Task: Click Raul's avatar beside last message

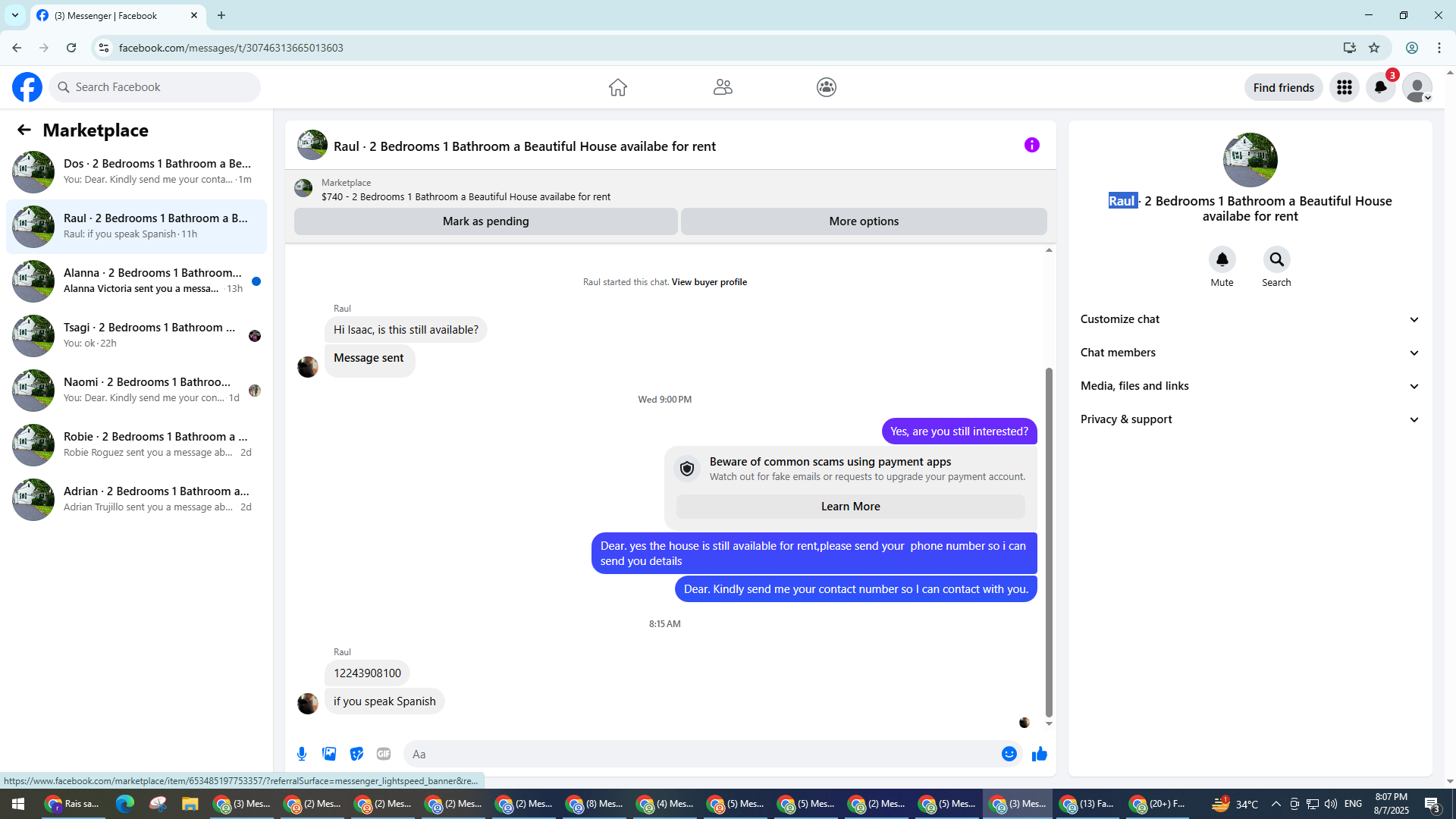Action: (308, 704)
